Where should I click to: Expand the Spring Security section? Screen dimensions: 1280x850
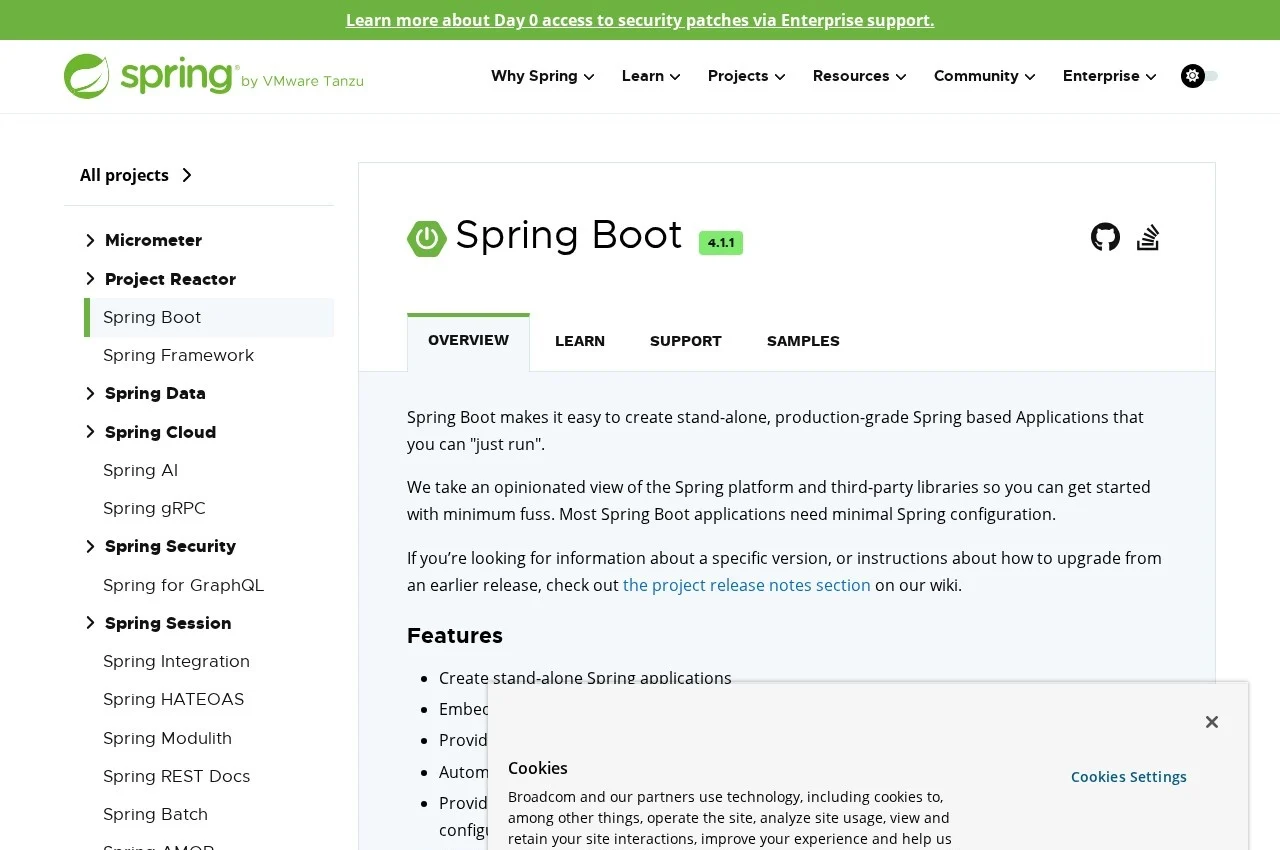90,546
